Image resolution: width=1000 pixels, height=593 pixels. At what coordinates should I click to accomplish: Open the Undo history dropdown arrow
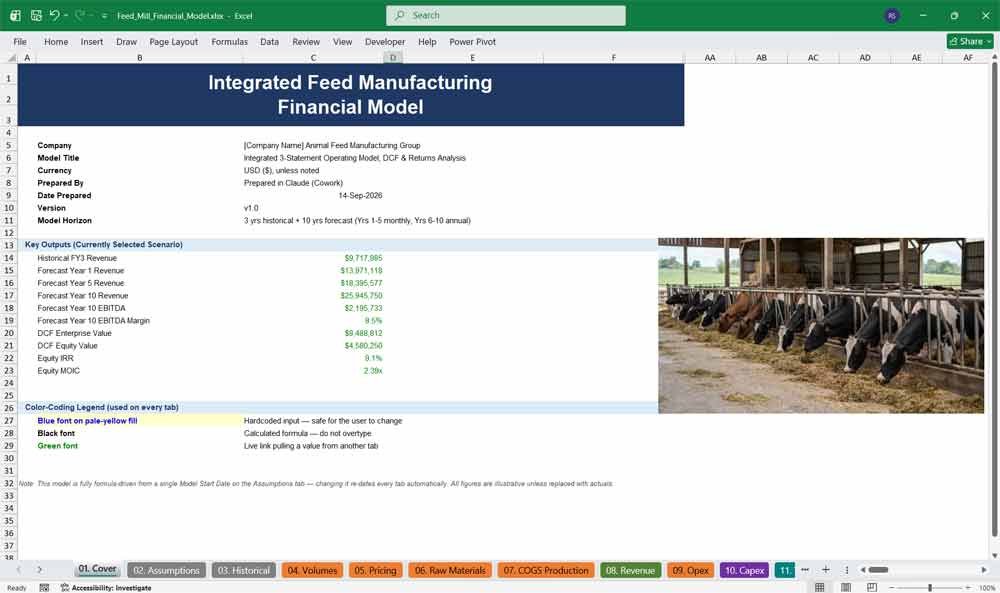66,15
